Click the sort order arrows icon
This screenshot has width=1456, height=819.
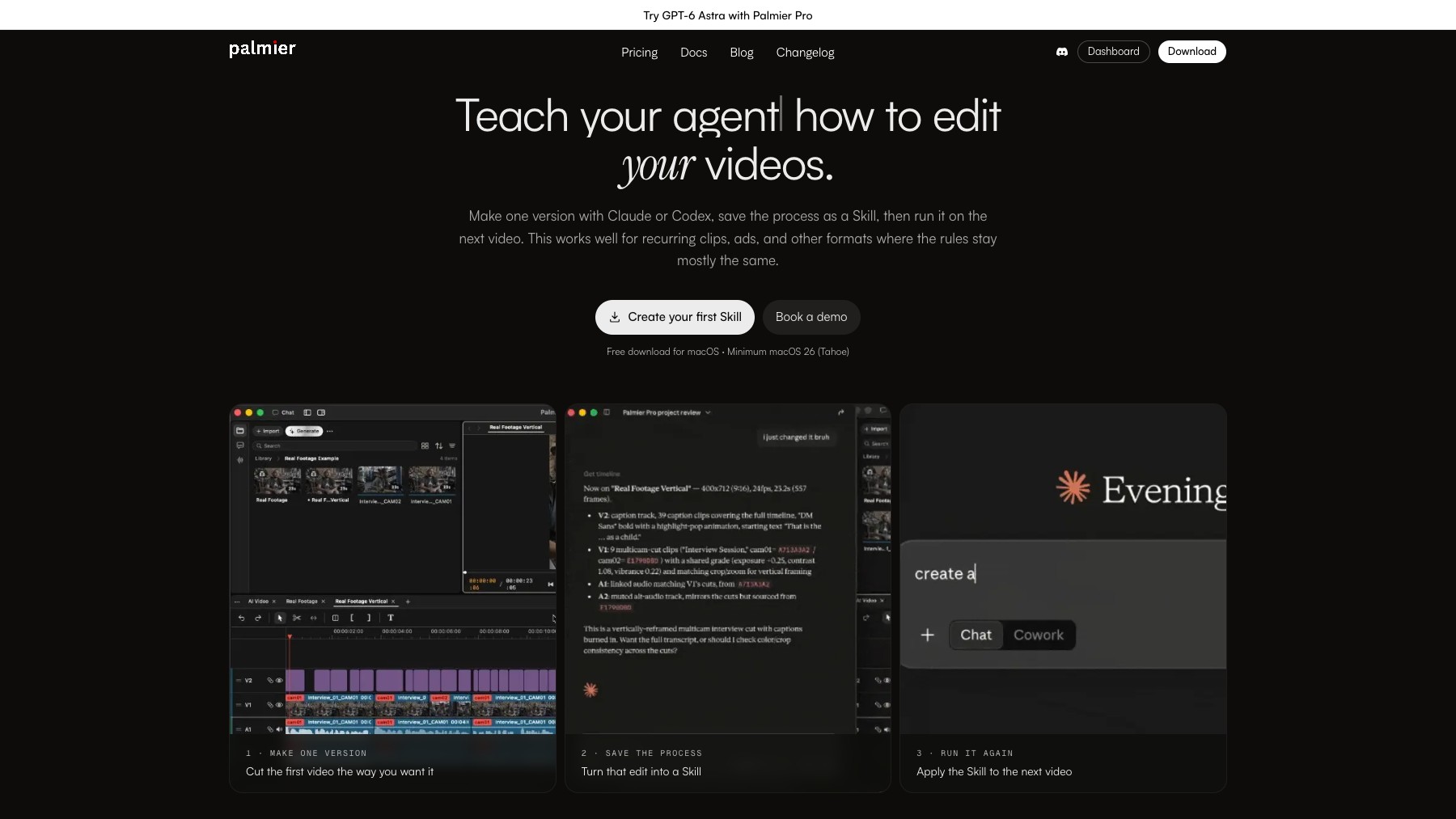(438, 445)
